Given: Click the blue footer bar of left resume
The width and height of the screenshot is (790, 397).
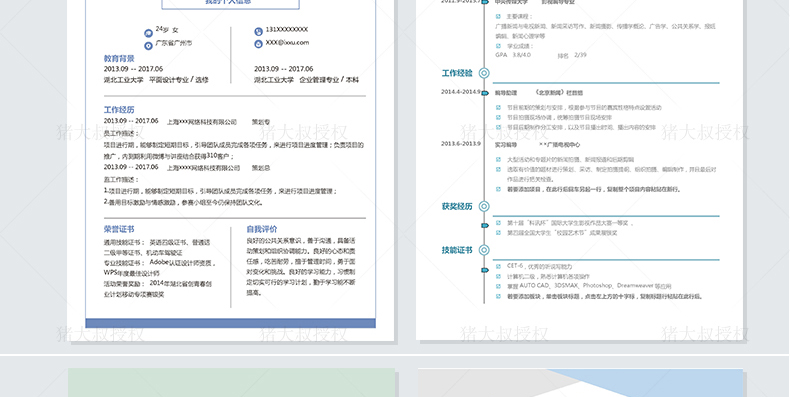Looking at the screenshot, I should [231, 323].
